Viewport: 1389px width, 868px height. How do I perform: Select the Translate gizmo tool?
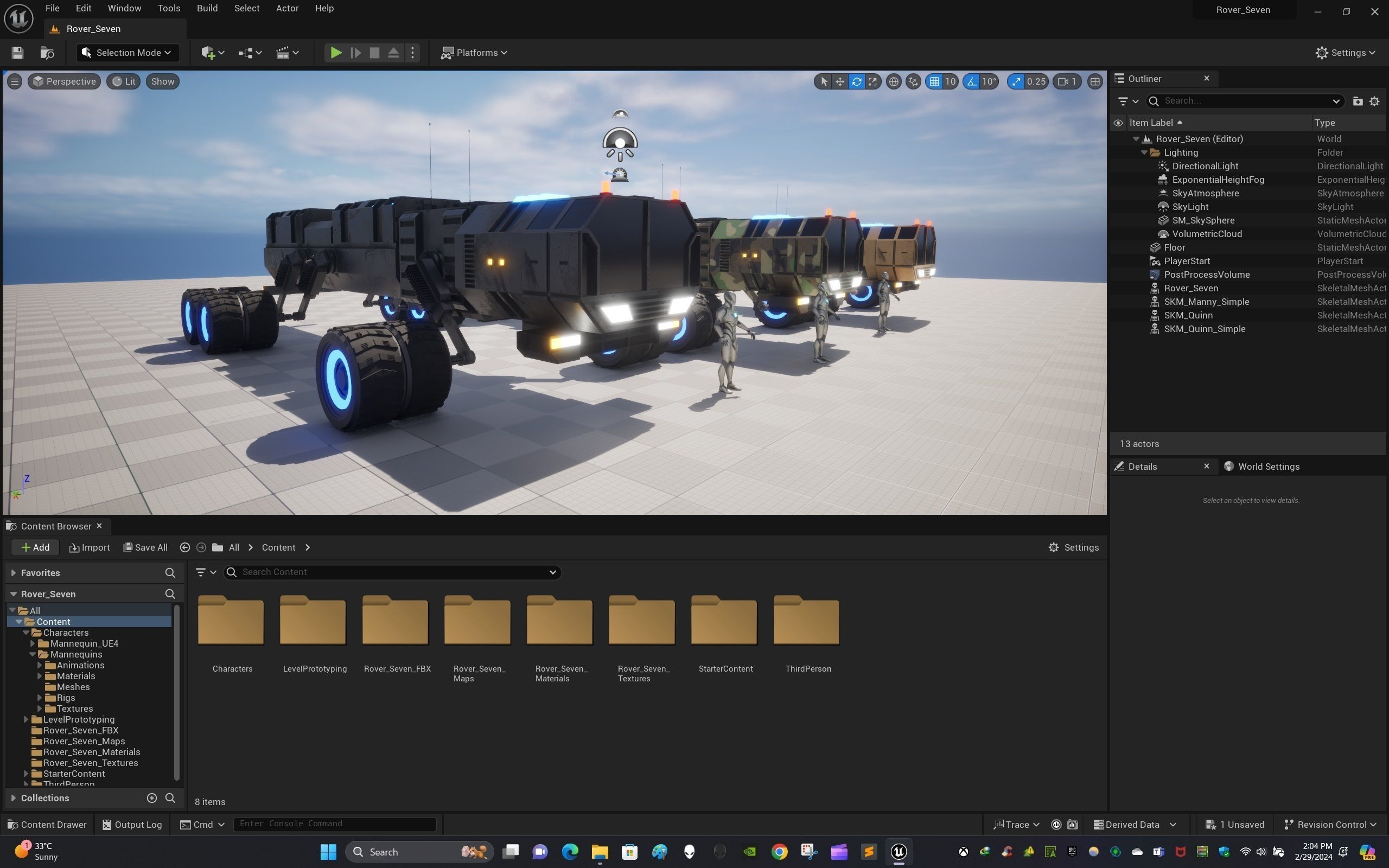[x=840, y=81]
